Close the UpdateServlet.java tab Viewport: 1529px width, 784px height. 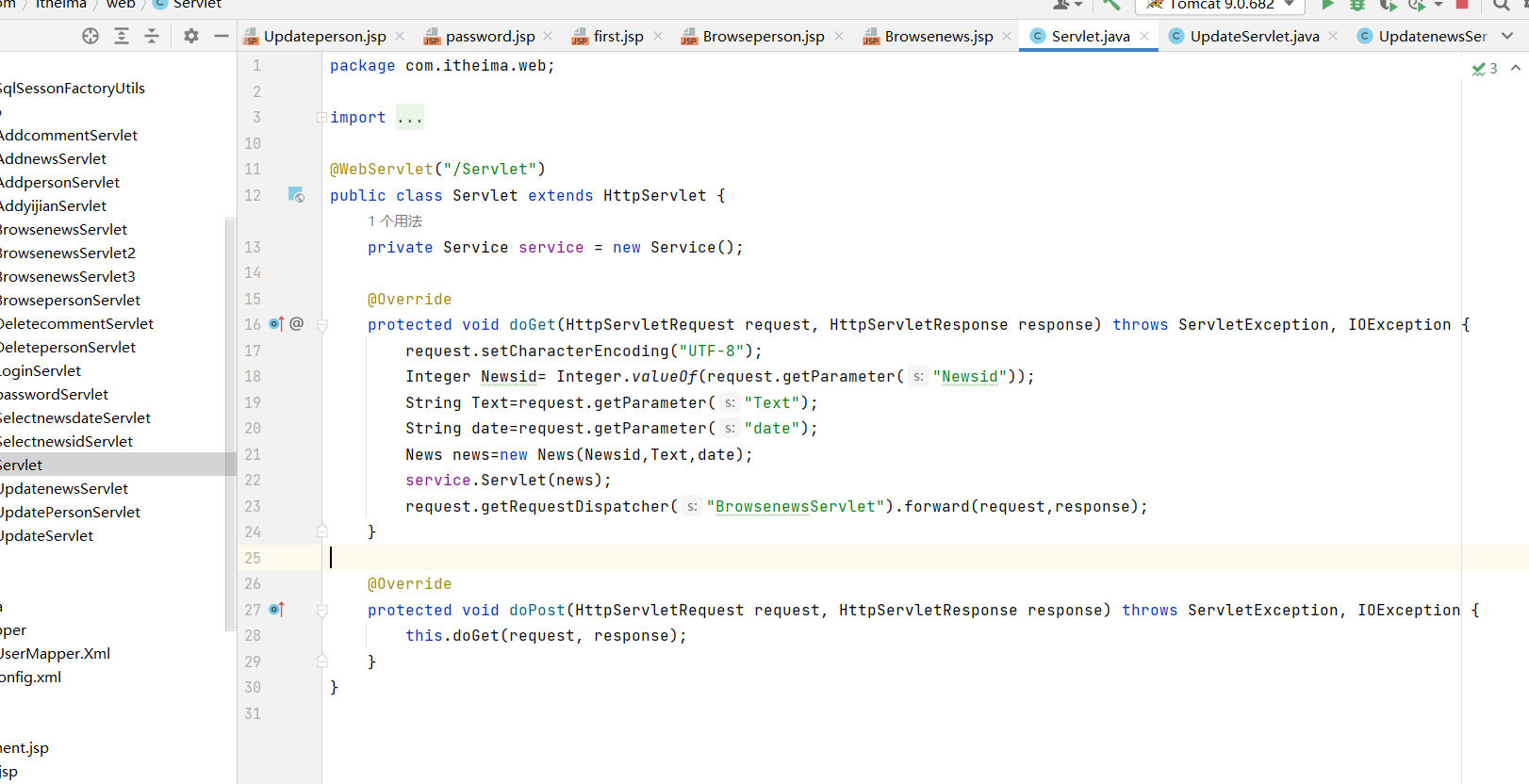click(1333, 36)
